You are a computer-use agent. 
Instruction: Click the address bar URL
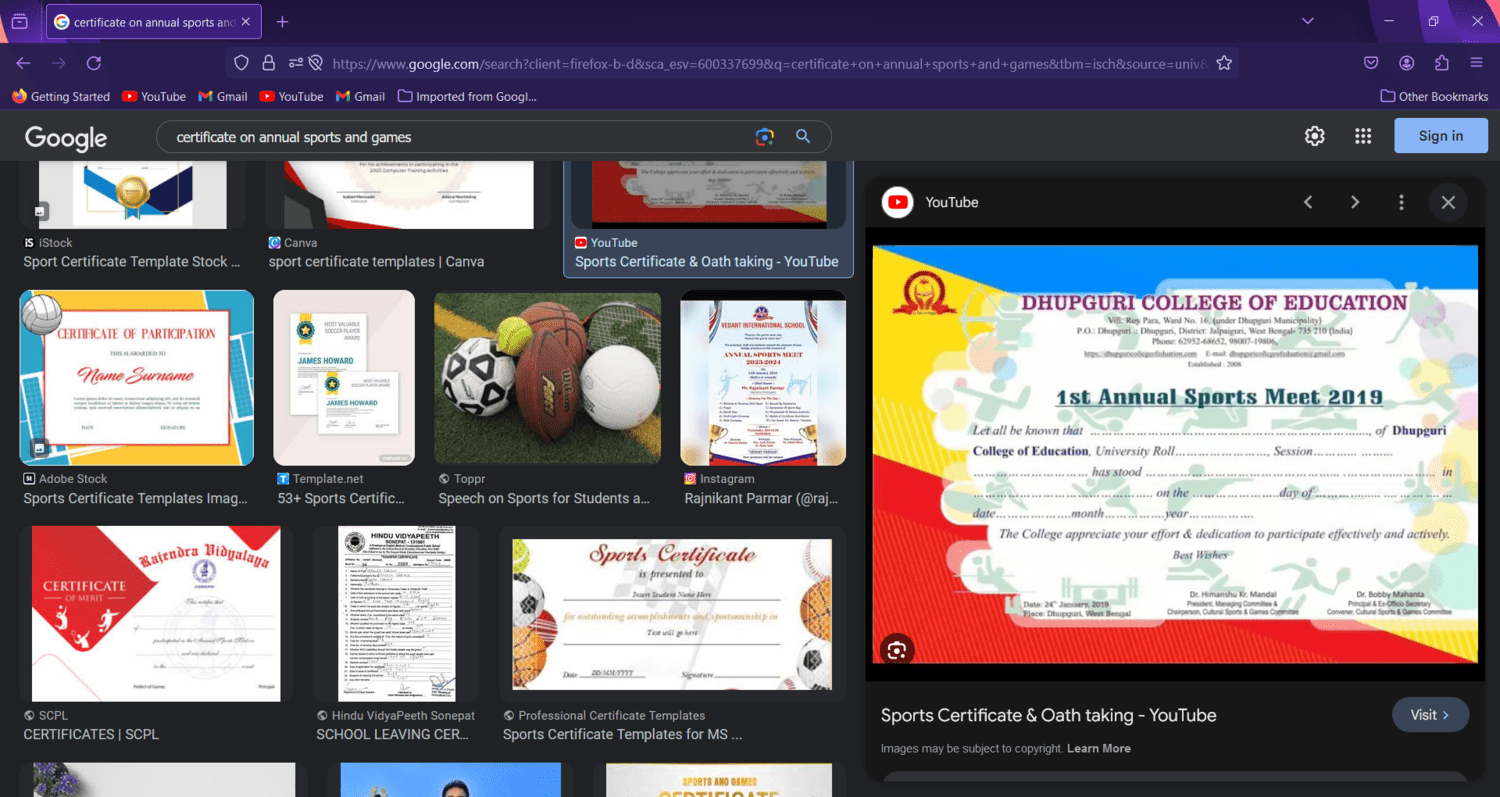tap(768, 63)
